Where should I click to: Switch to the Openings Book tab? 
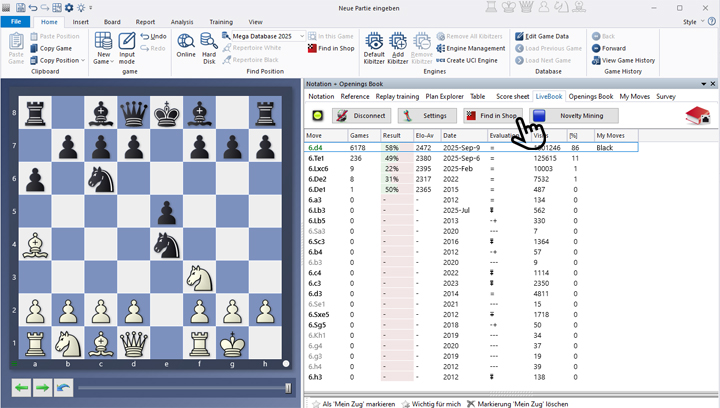click(590, 96)
